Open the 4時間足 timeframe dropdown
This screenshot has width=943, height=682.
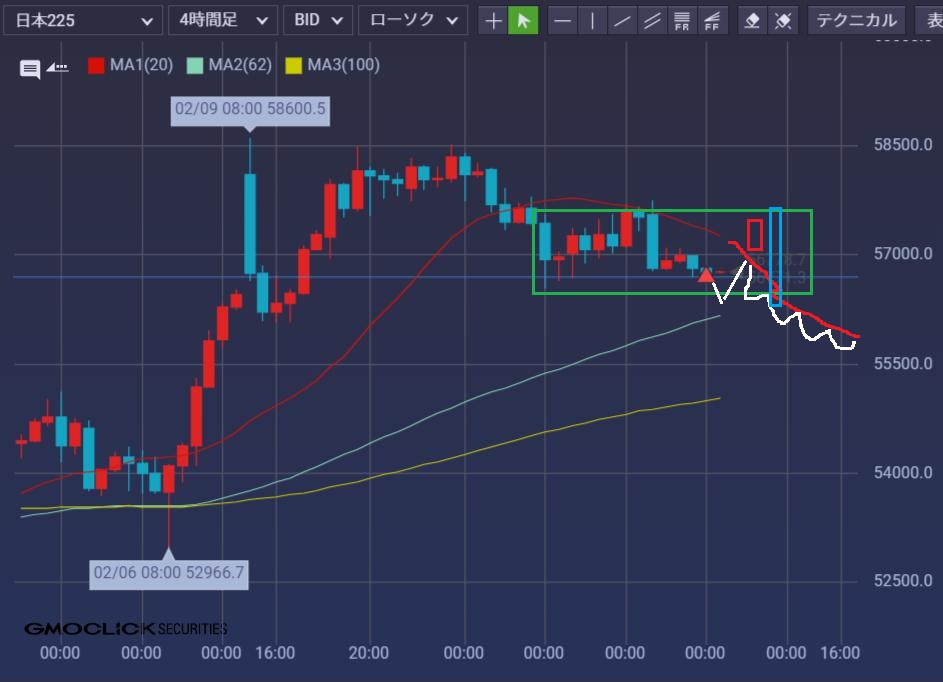[222, 20]
